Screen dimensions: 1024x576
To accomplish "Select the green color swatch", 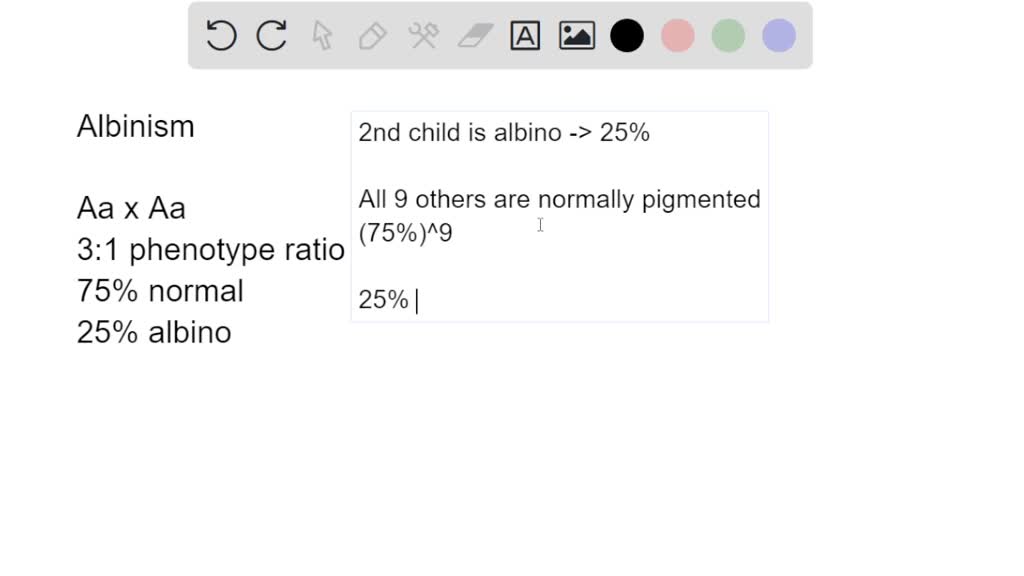I will coord(727,35).
